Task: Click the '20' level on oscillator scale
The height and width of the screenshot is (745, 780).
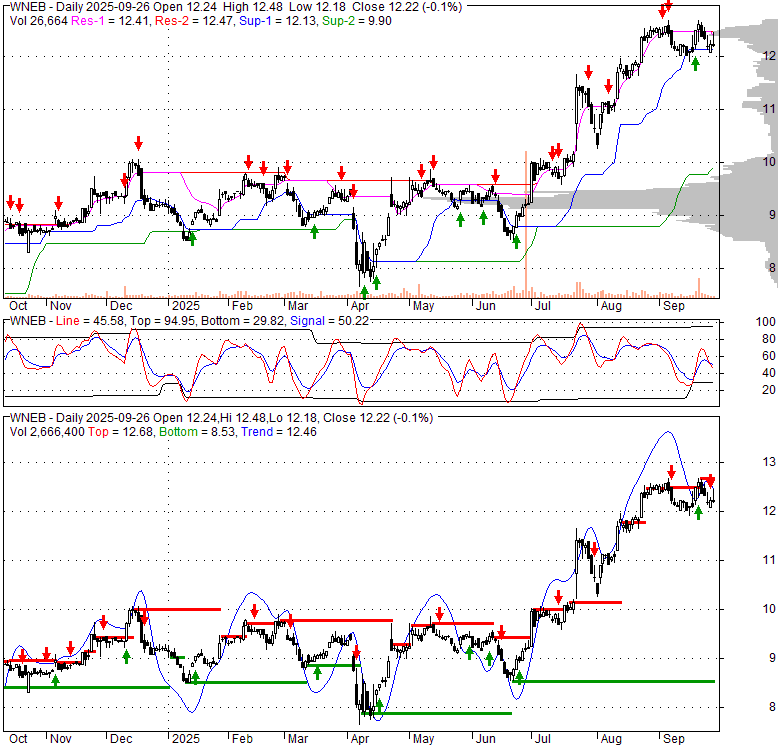Action: 769,390
